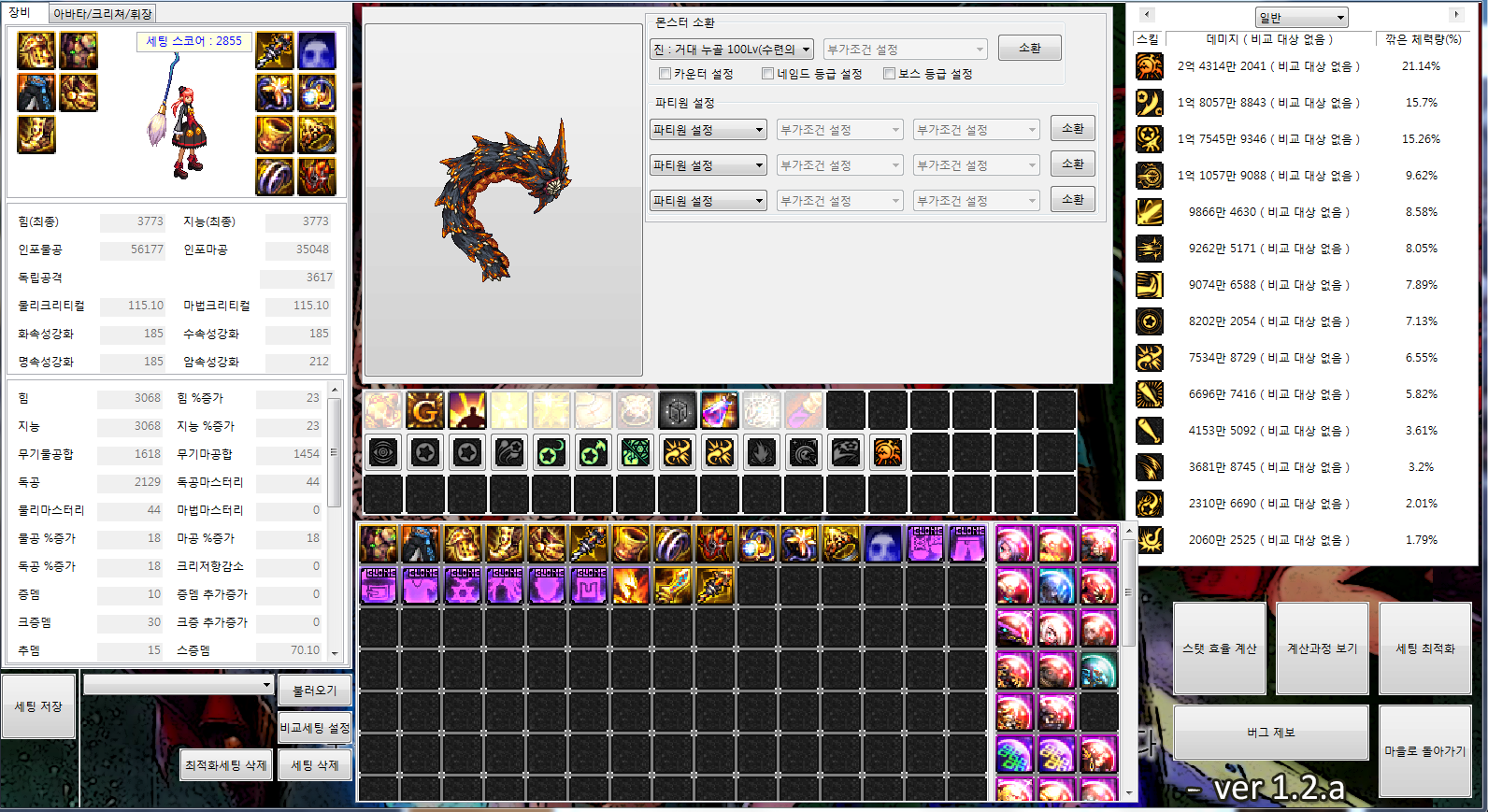Start 세팅 최적화
Screen dimensions: 1488x812
[x=1425, y=648]
